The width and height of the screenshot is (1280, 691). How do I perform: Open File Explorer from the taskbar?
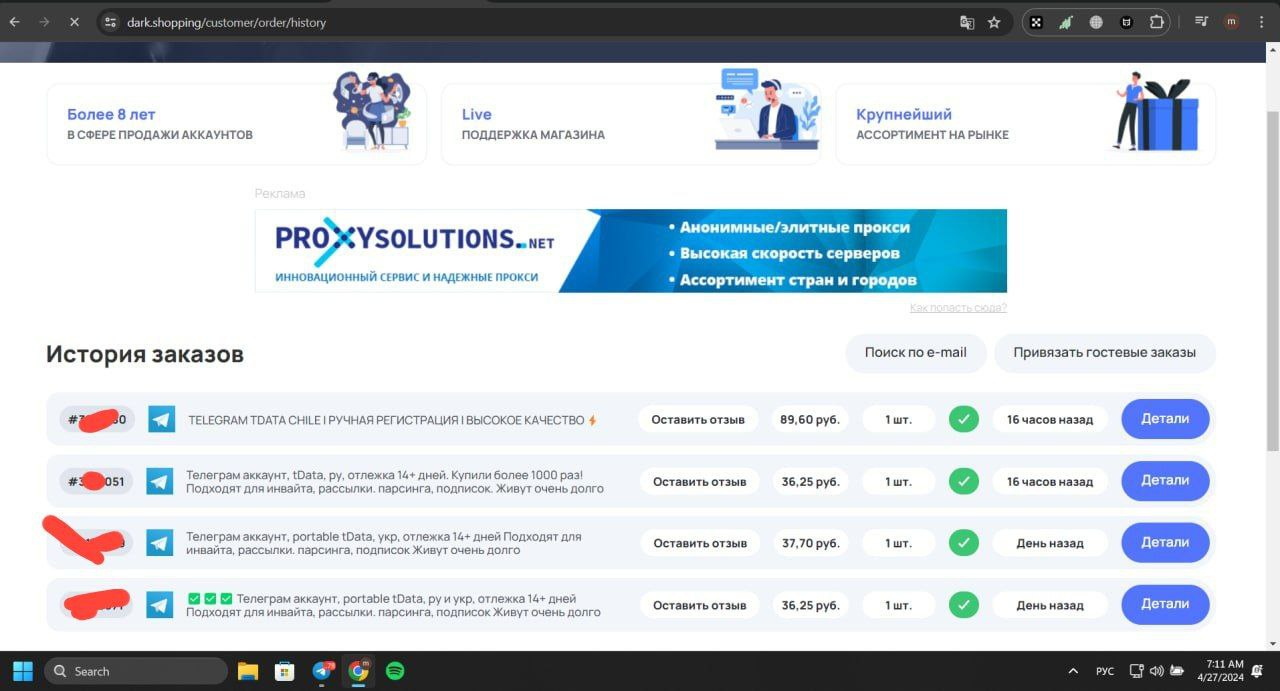[247, 671]
